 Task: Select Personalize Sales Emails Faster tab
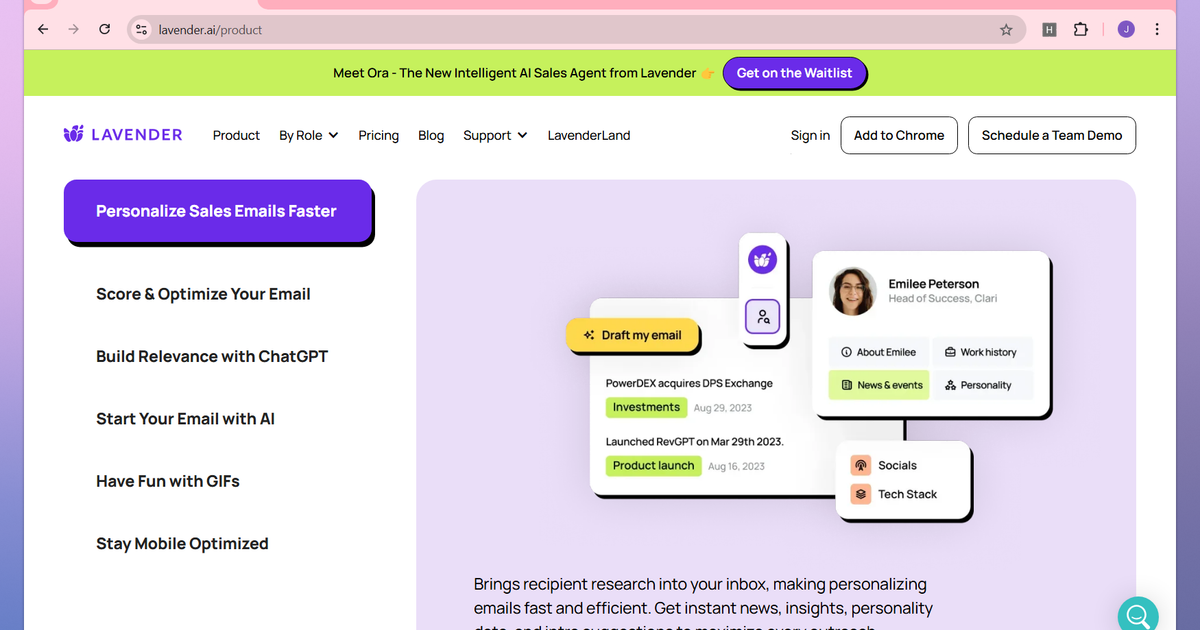coord(217,211)
